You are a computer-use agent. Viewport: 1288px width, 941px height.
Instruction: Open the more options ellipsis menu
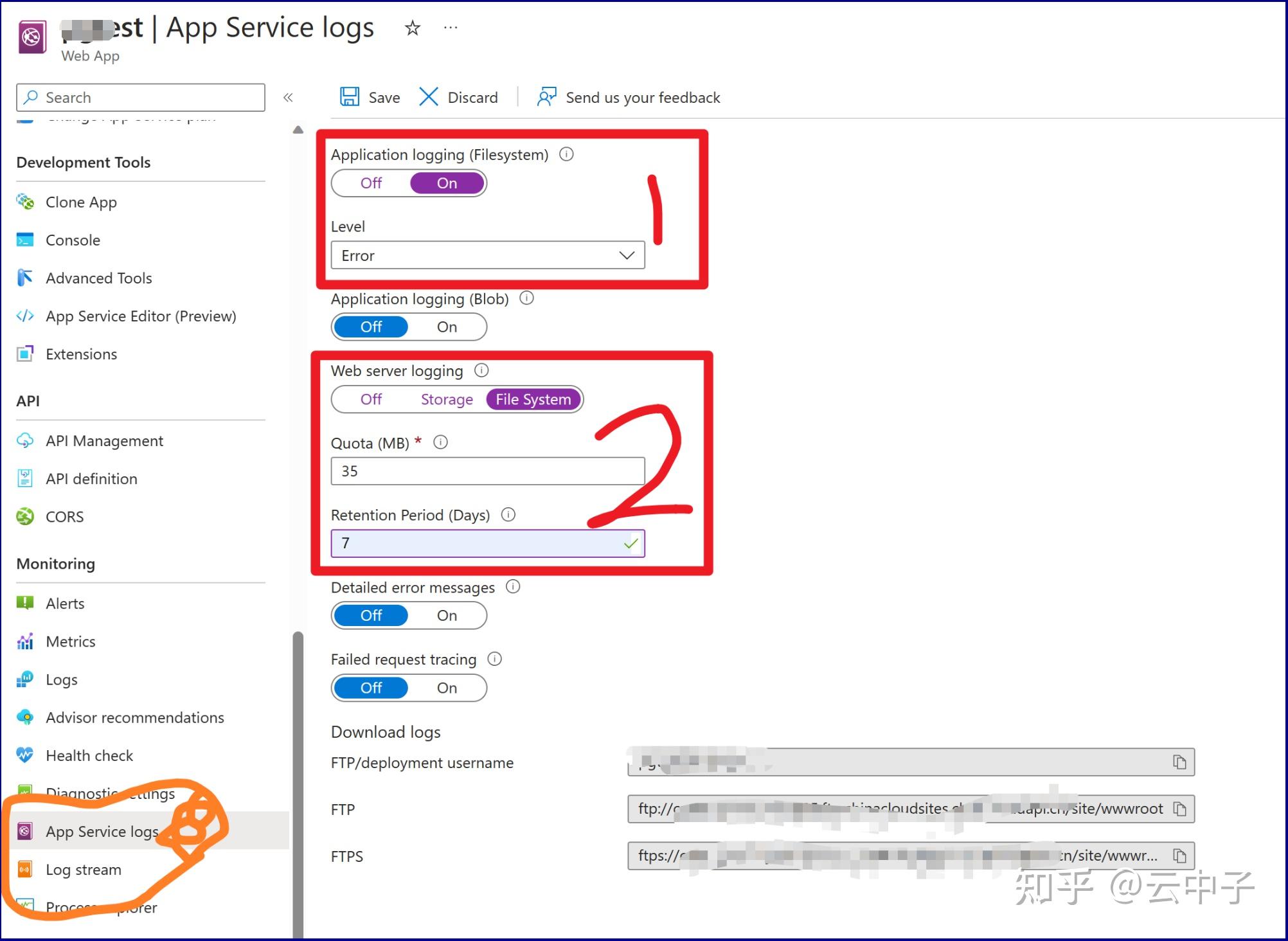pos(451,28)
